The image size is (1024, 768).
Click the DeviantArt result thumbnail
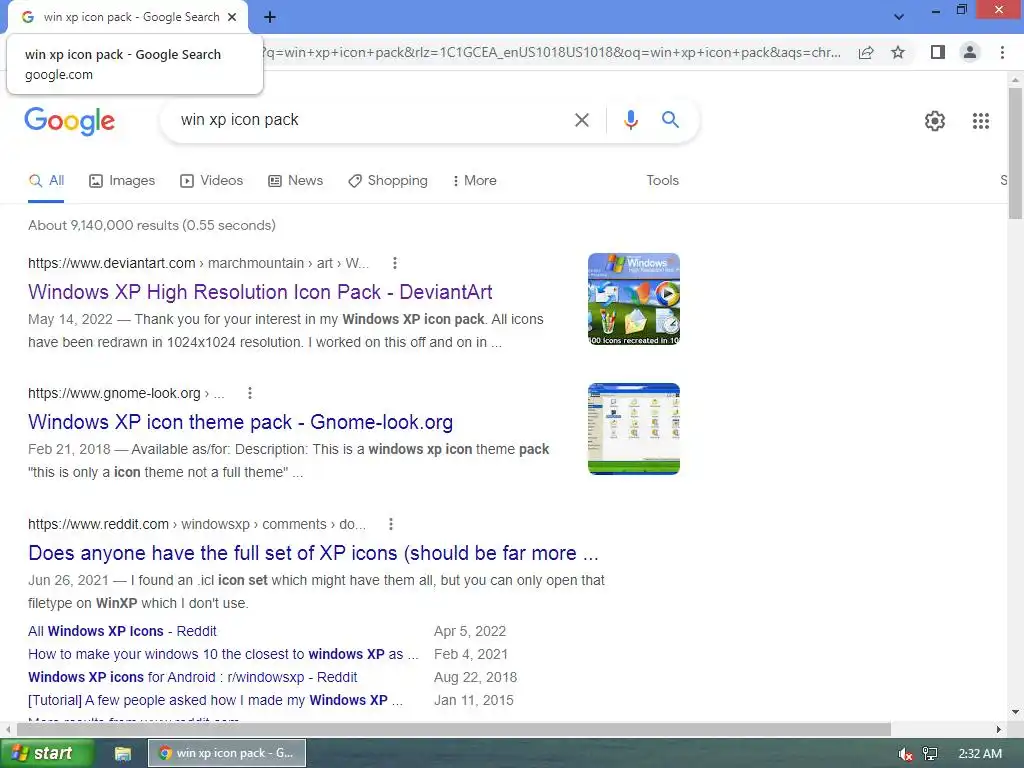[633, 298]
